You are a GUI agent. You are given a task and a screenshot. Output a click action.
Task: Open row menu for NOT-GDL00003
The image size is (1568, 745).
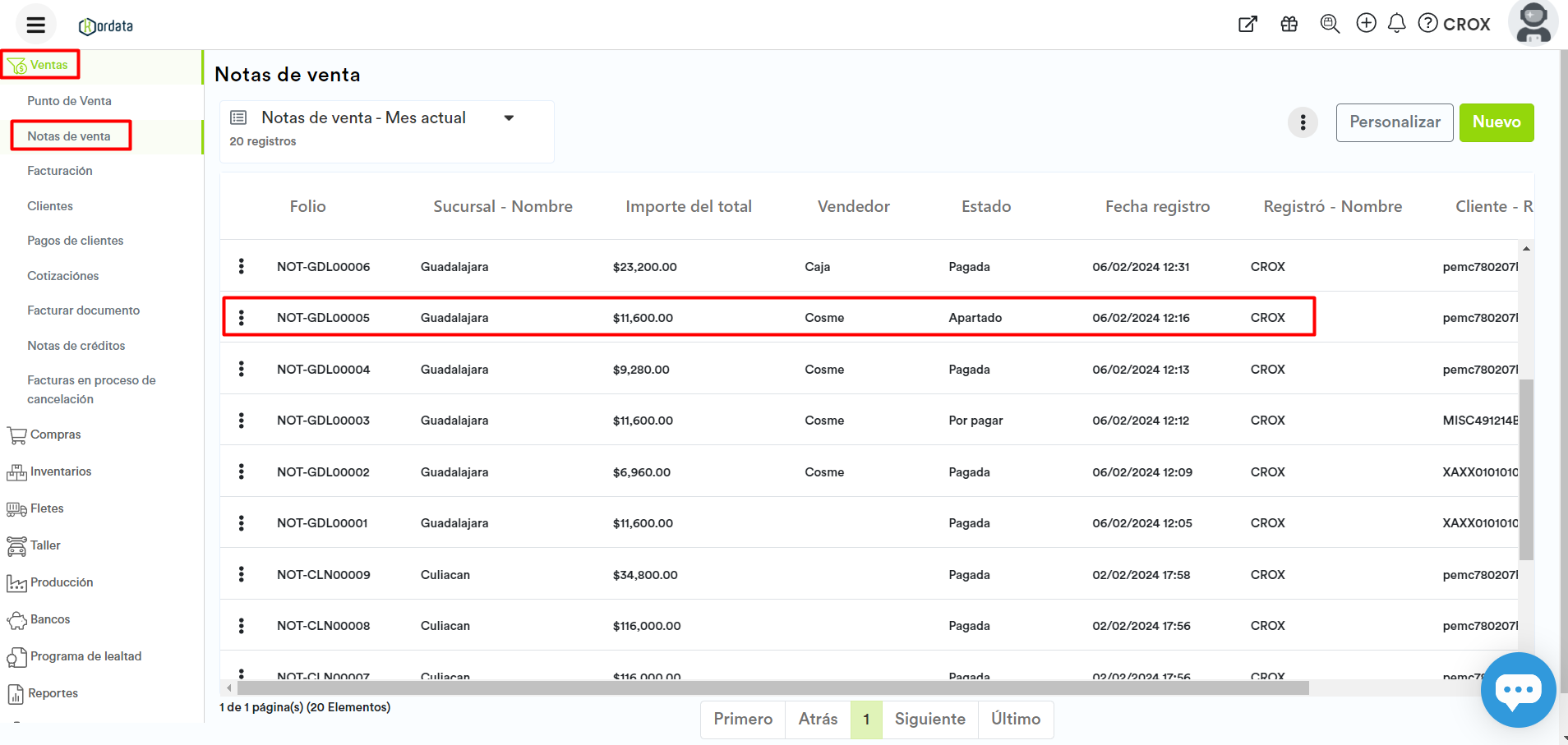241,421
